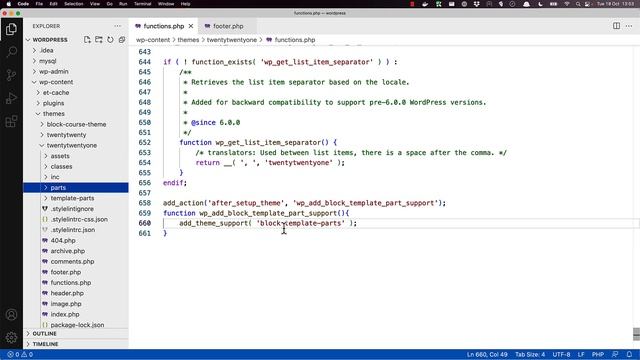Open errors and warnings status indicator
640x360 pixels.
pyautogui.click(x=20, y=354)
